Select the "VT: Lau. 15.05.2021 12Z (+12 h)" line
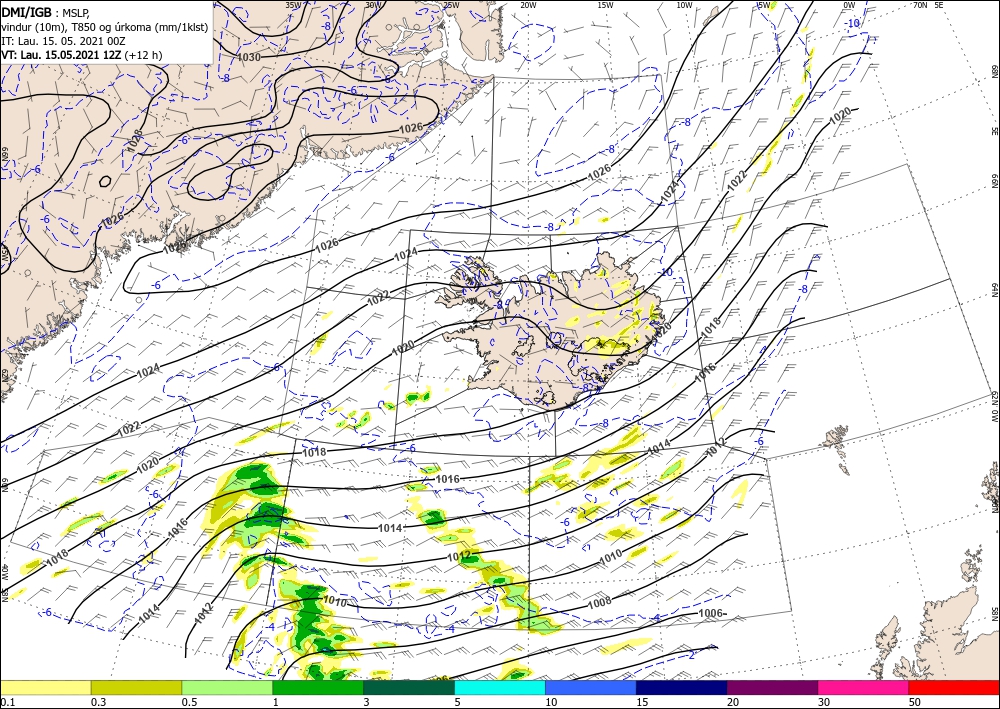 82,55
